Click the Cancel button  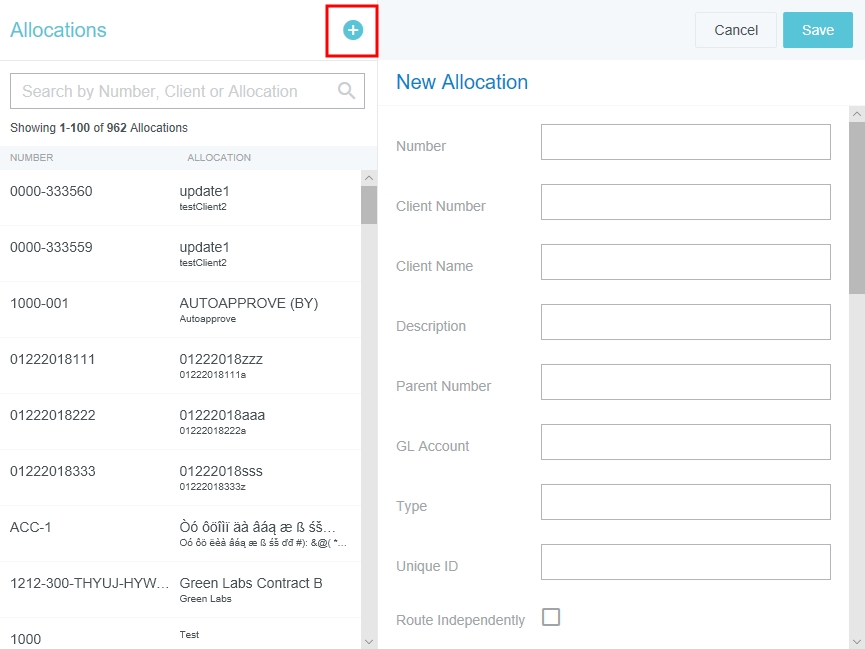tap(735, 30)
